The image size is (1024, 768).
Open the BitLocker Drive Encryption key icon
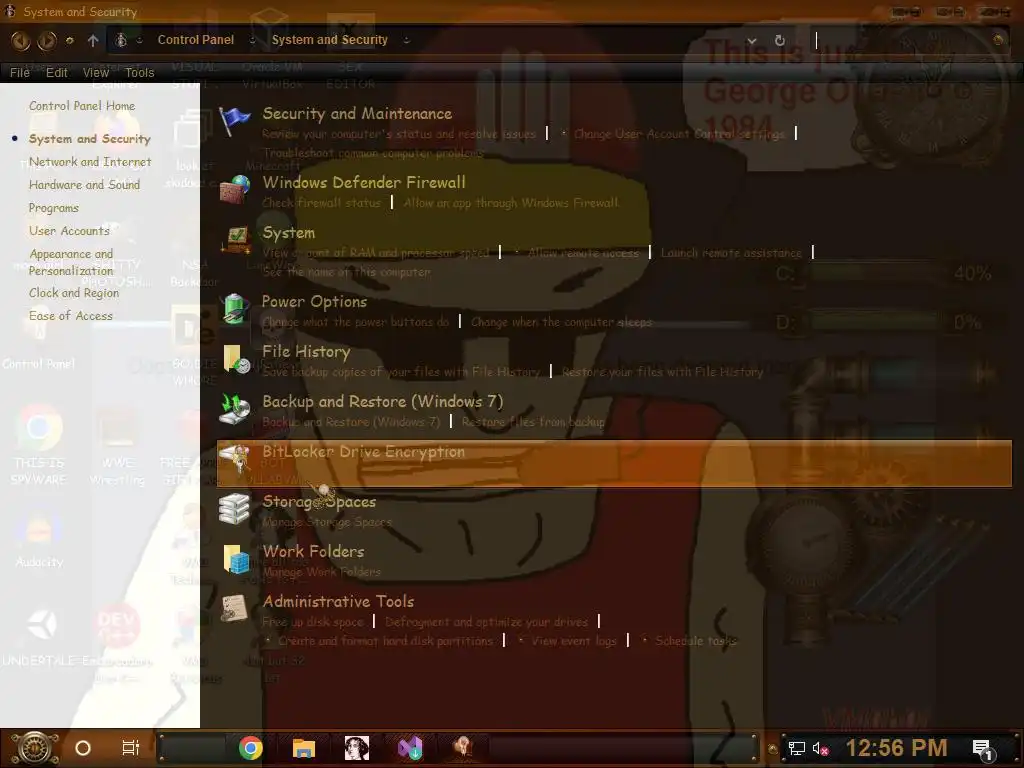[x=234, y=458]
